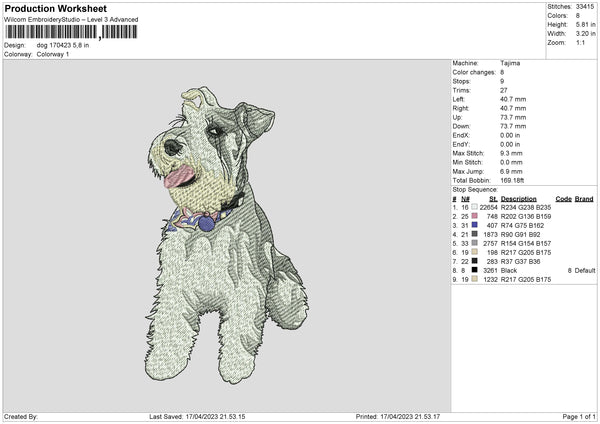The width and height of the screenshot is (600, 424).
Task: Click the Height value 5.81 in
Action: tap(585, 24)
